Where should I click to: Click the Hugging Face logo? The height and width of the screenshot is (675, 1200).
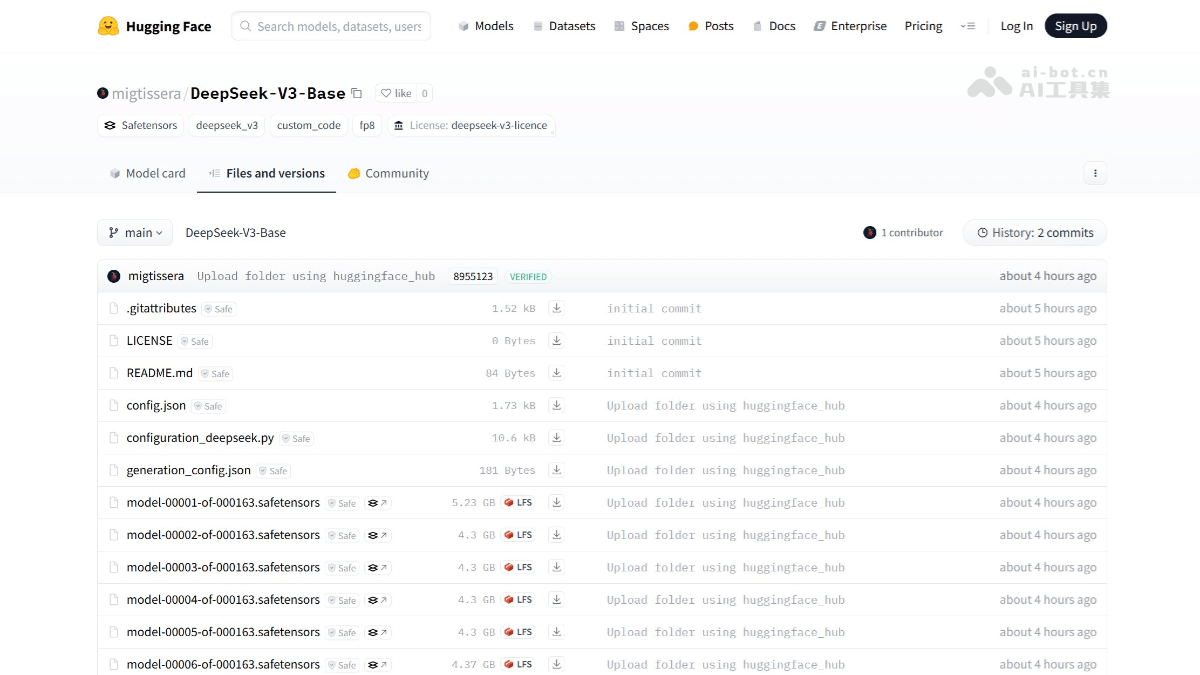pos(153,25)
